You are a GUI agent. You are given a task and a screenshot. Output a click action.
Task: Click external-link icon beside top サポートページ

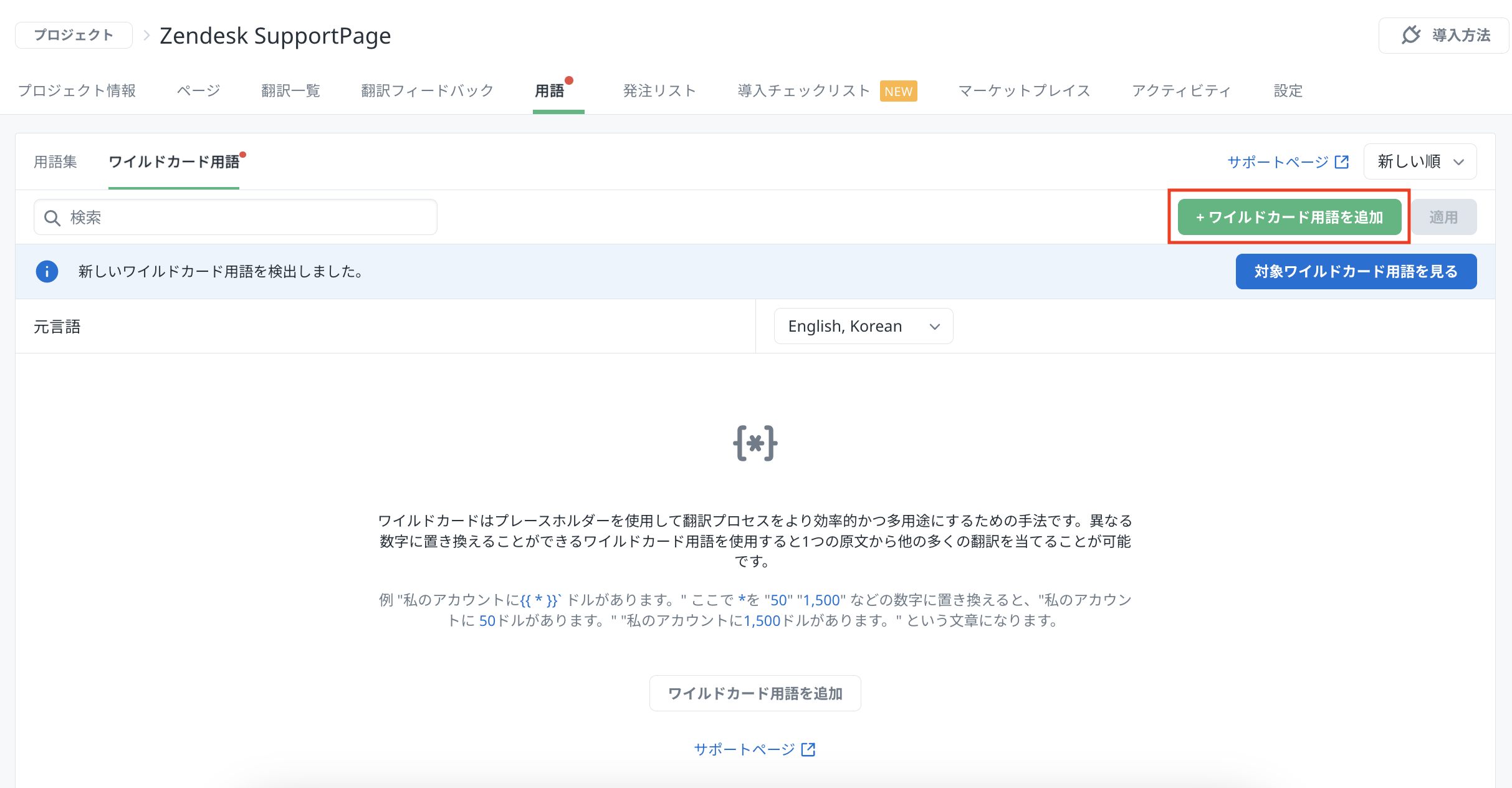[x=1342, y=162]
